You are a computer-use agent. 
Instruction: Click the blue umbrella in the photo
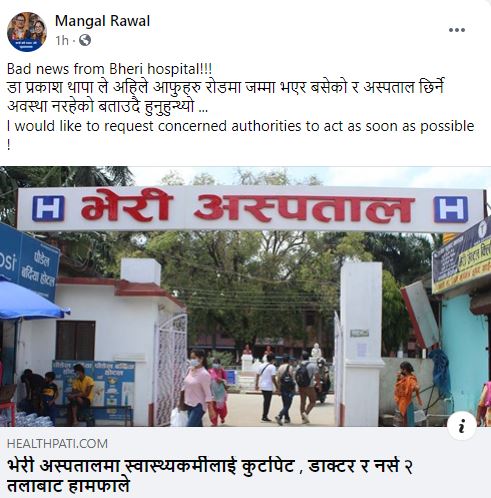[x=32, y=300]
